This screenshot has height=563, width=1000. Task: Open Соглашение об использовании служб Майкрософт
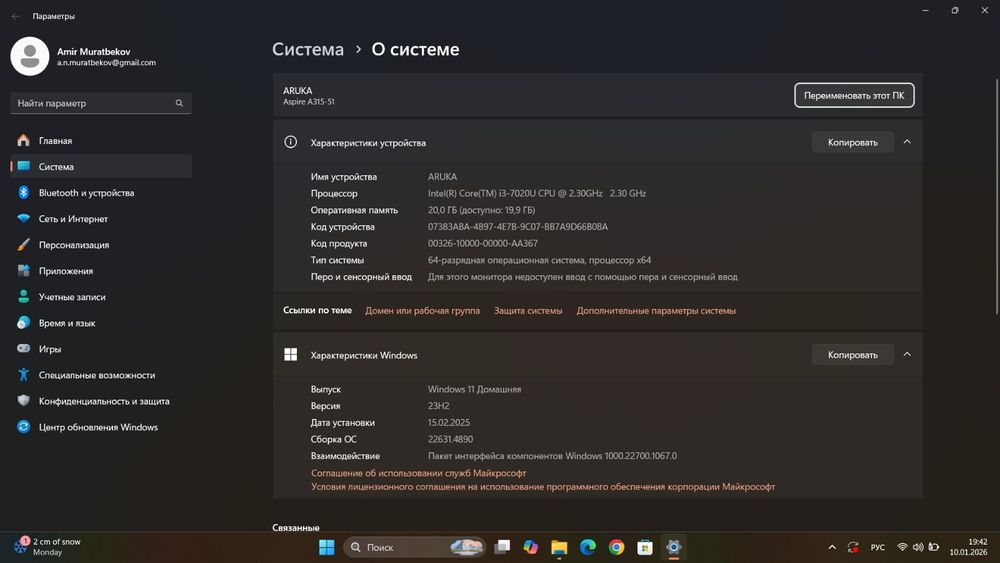(x=418, y=473)
